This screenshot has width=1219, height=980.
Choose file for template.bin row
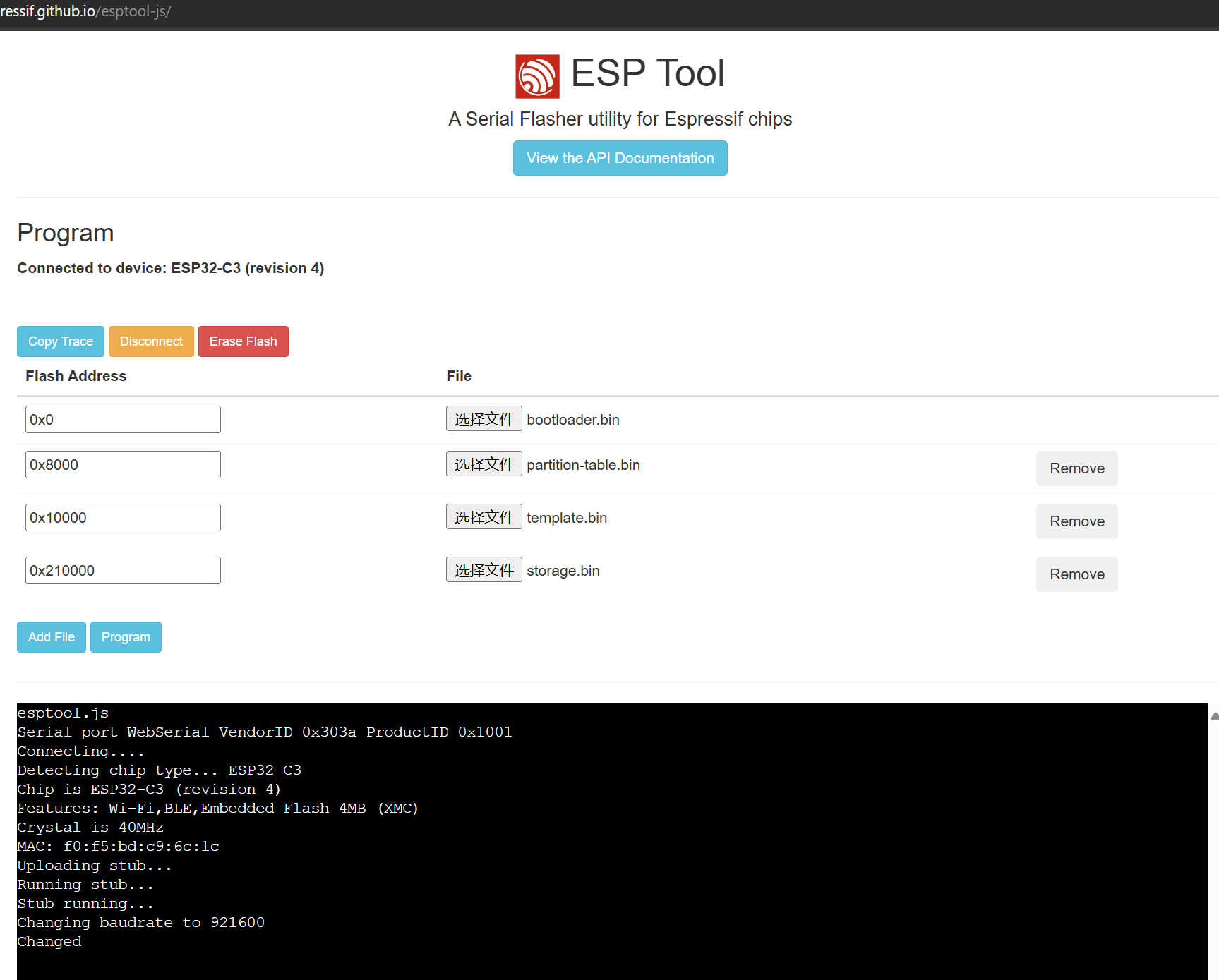[x=484, y=517]
